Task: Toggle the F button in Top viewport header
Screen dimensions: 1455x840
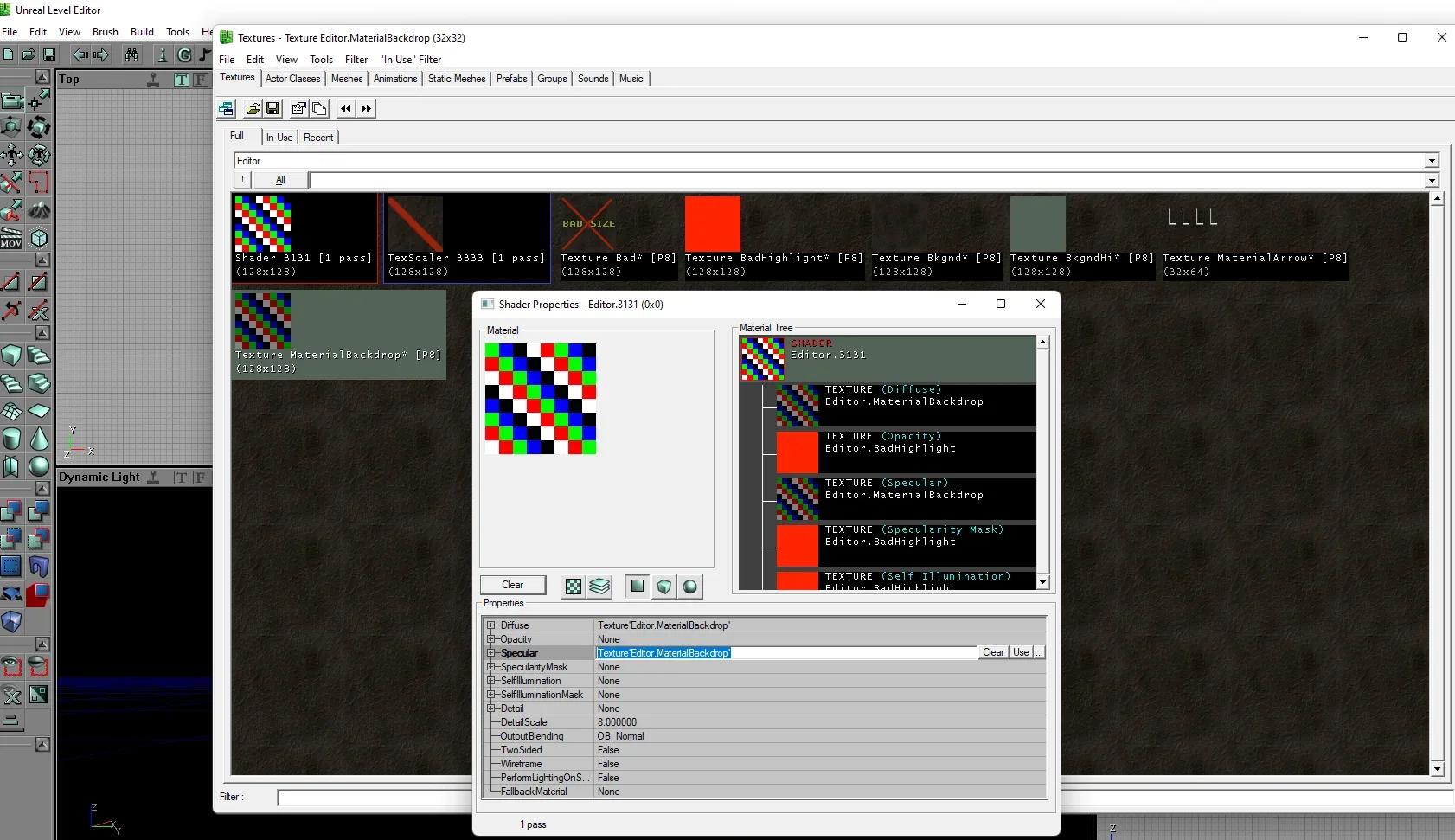Action: click(201, 80)
